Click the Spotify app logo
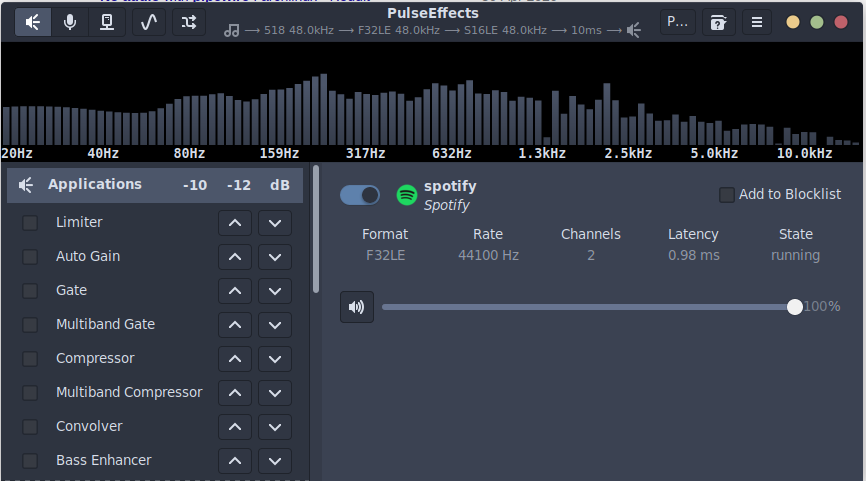The width and height of the screenshot is (866, 481). [407, 195]
